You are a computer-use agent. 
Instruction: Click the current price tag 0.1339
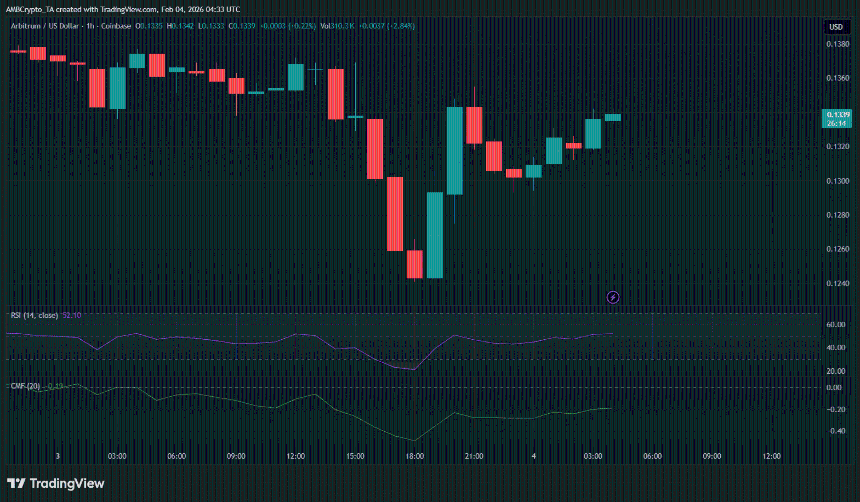tap(835, 116)
